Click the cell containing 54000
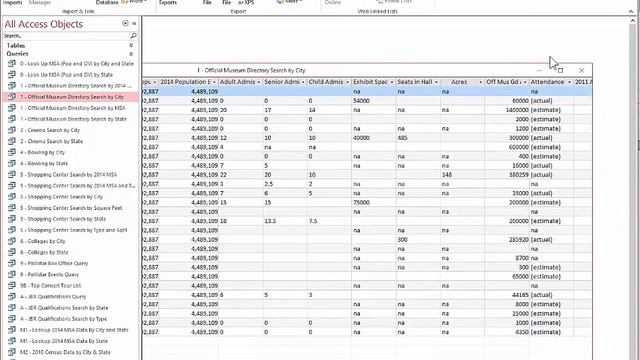This screenshot has height=360, width=640. (x=373, y=101)
